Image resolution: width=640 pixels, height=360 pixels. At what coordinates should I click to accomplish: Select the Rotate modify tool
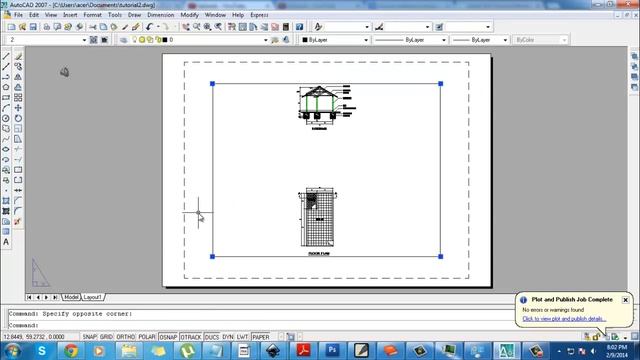click(18, 118)
